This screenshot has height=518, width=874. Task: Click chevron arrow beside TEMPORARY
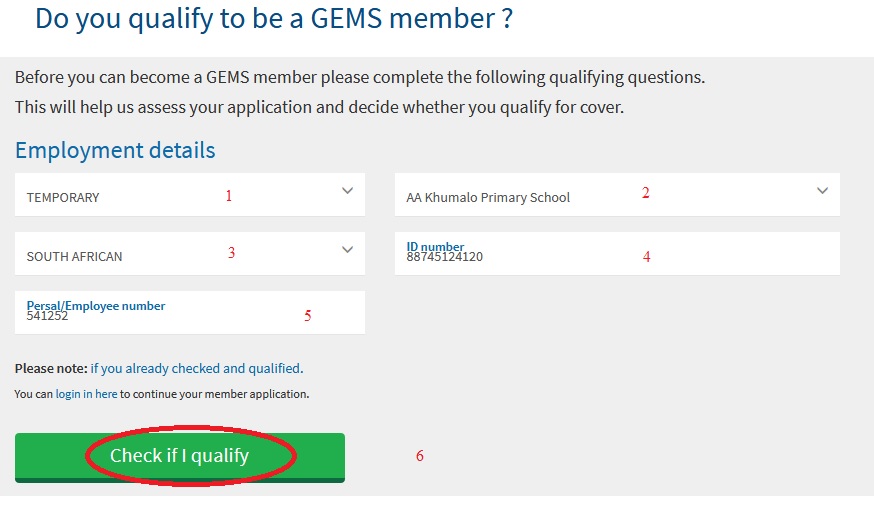[347, 191]
